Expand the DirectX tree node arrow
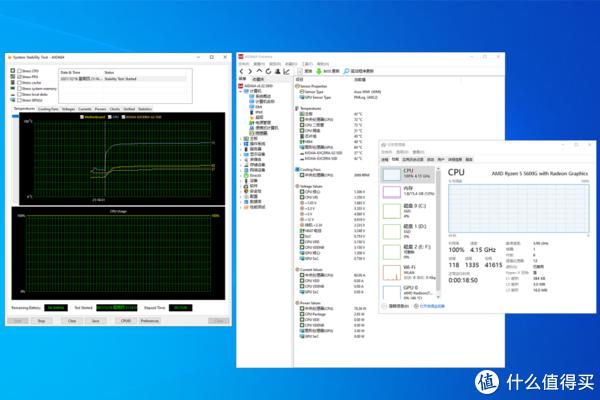 point(241,176)
